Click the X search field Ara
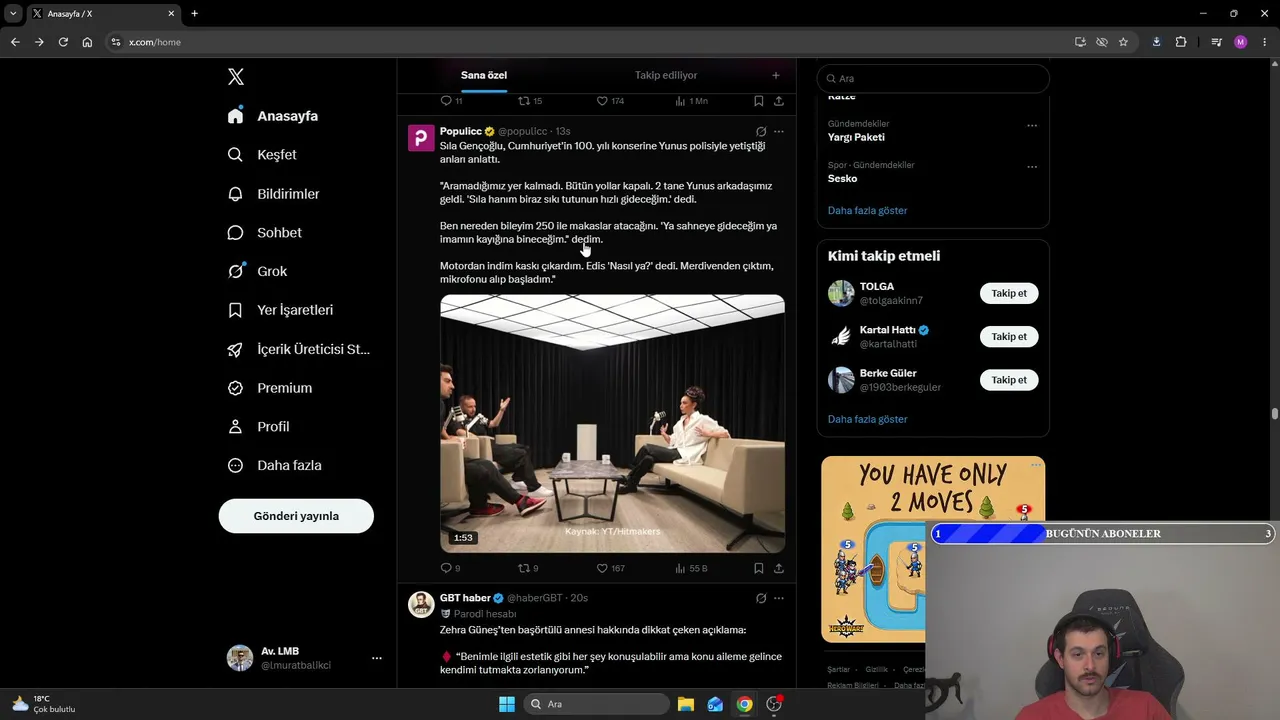The height and width of the screenshot is (720, 1280). click(x=933, y=78)
